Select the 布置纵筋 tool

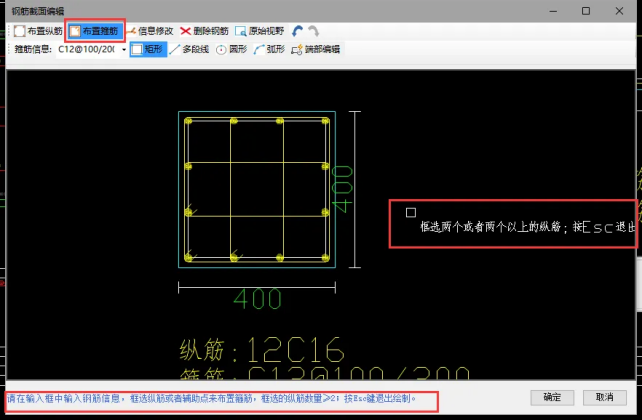pos(35,31)
